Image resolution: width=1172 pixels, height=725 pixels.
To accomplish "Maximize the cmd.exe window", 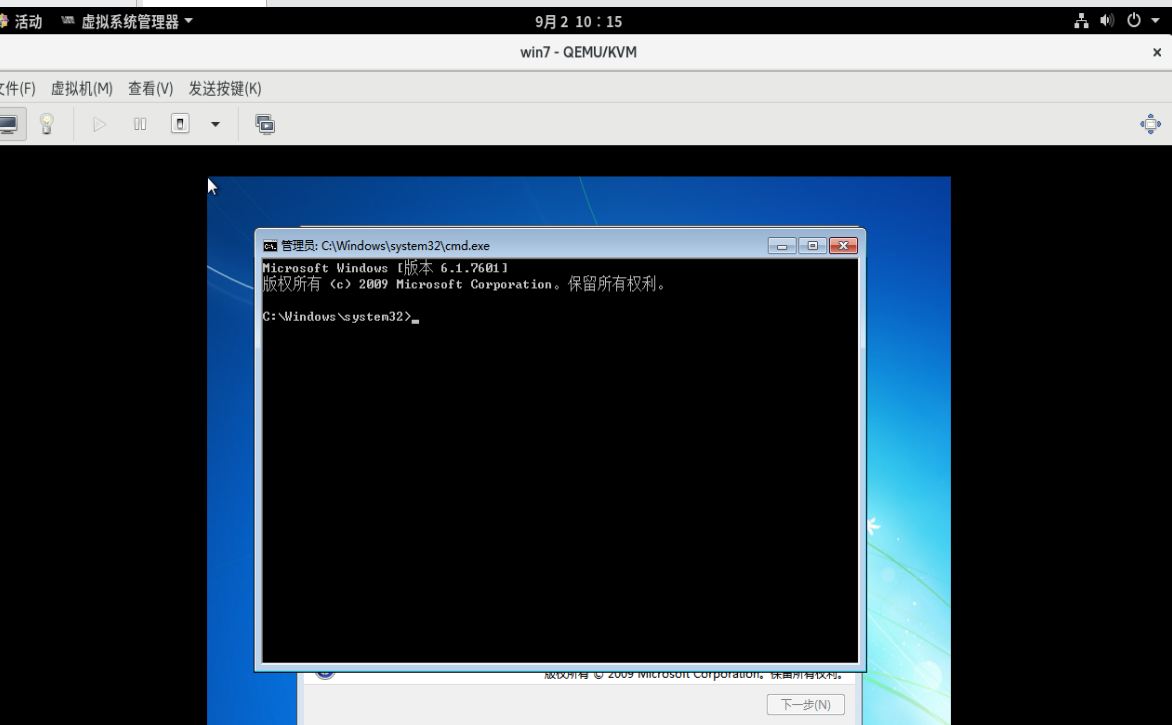I will coord(812,246).
